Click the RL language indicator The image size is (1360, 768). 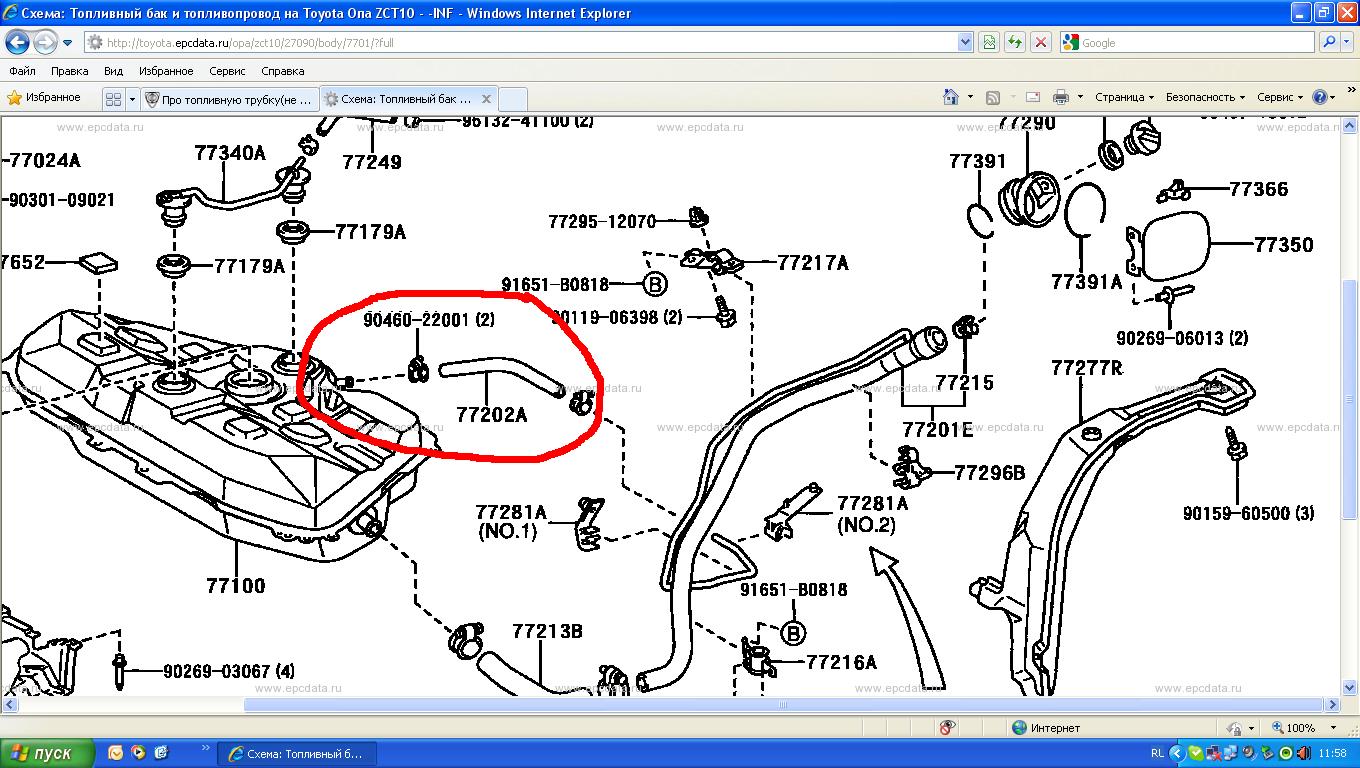[1157, 753]
